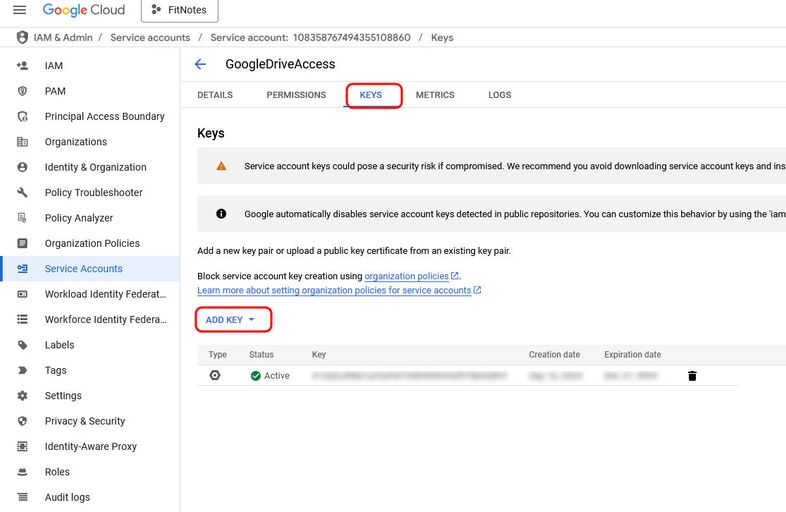This screenshot has width=786, height=512.
Task: Go to IAM & Admin breadcrumb
Action: tap(63, 38)
